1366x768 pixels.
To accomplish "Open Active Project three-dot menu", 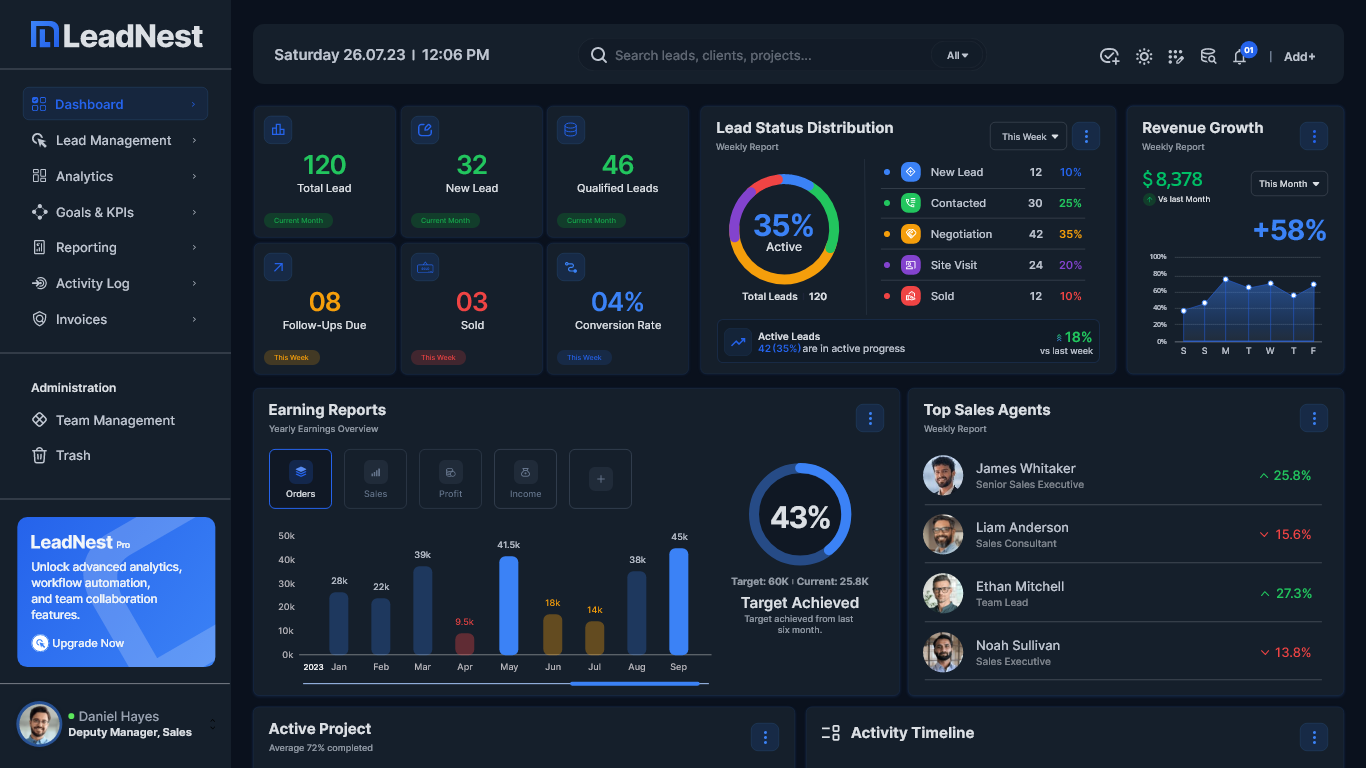I will pyautogui.click(x=765, y=737).
